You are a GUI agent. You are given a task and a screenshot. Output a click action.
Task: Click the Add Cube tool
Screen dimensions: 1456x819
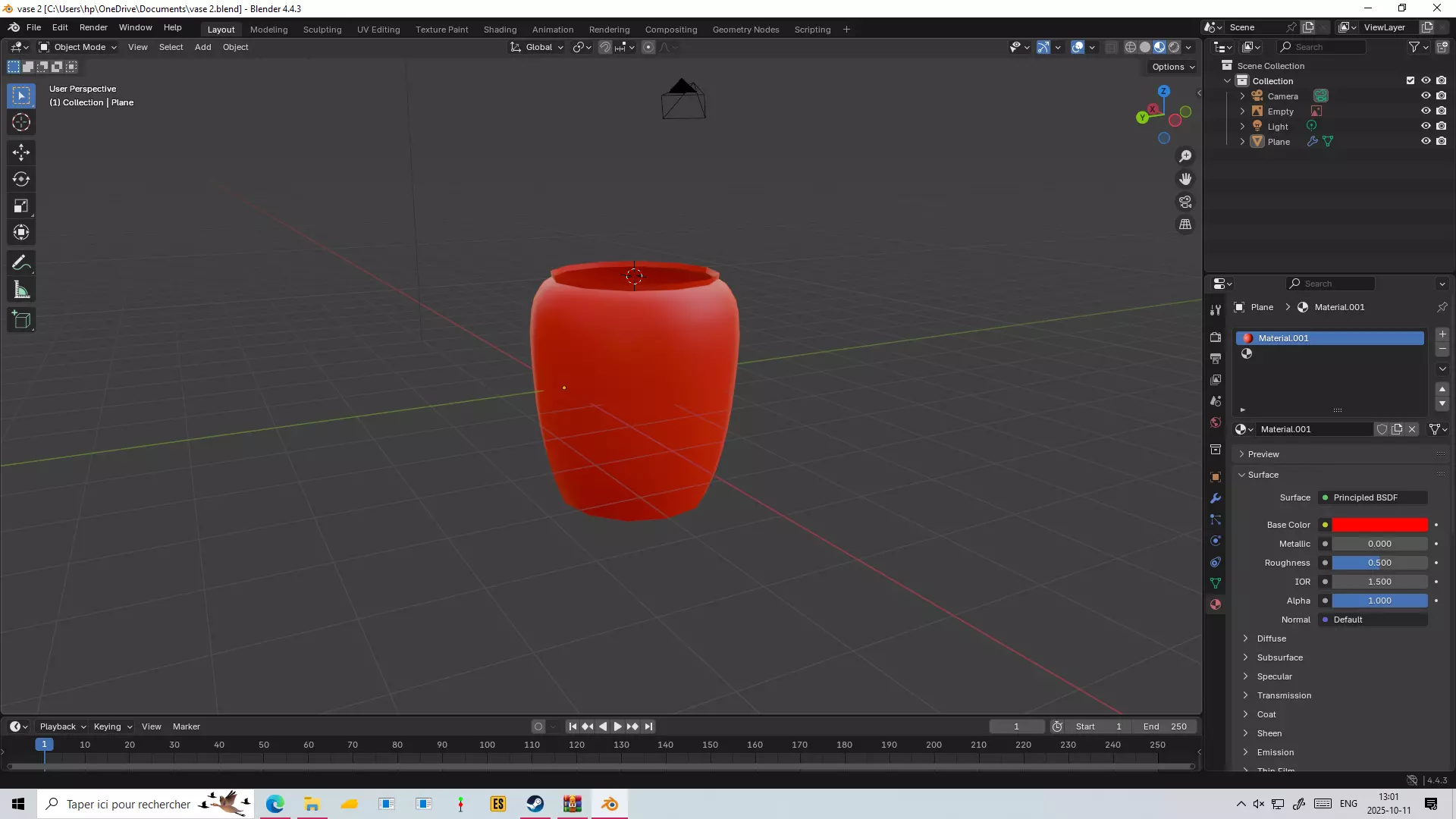(21, 320)
